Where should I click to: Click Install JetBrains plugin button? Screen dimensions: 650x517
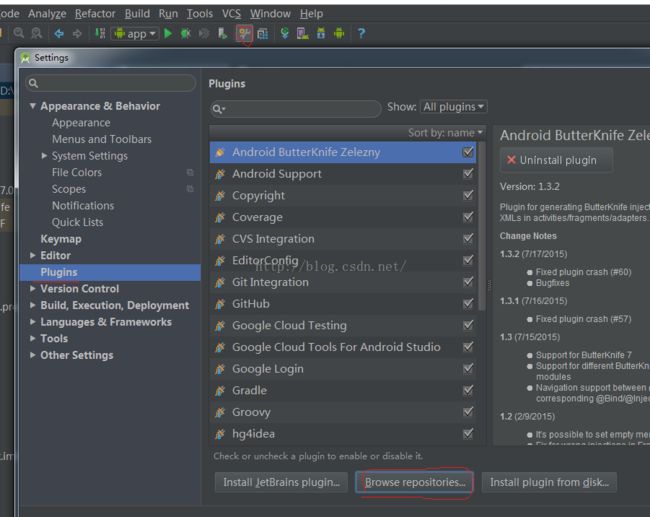tap(281, 482)
